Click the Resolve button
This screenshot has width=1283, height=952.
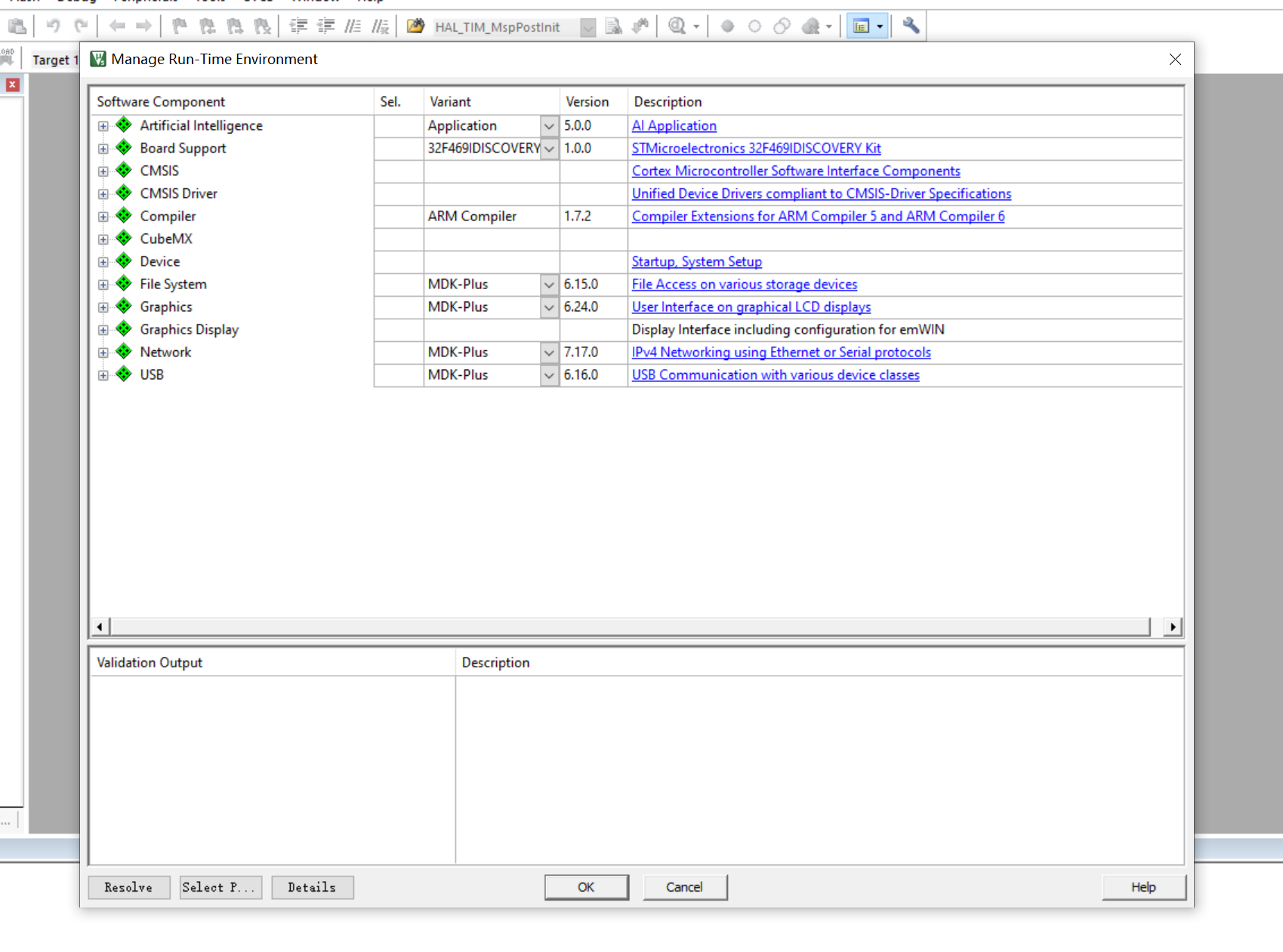[x=129, y=888]
